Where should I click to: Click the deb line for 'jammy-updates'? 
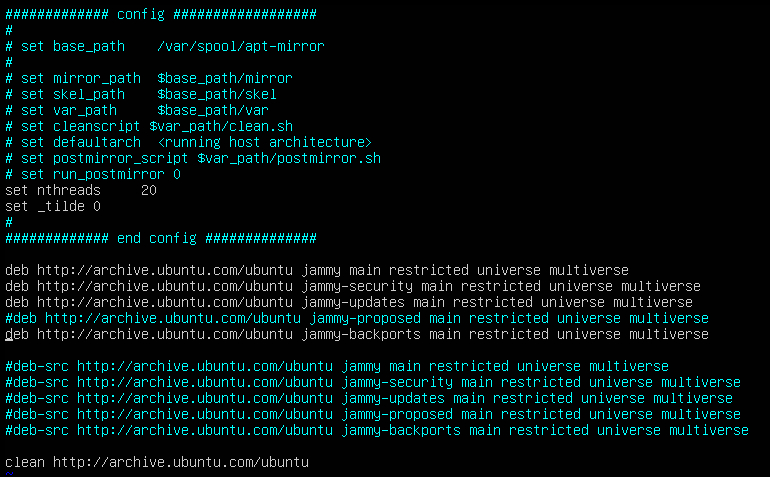pos(349,302)
